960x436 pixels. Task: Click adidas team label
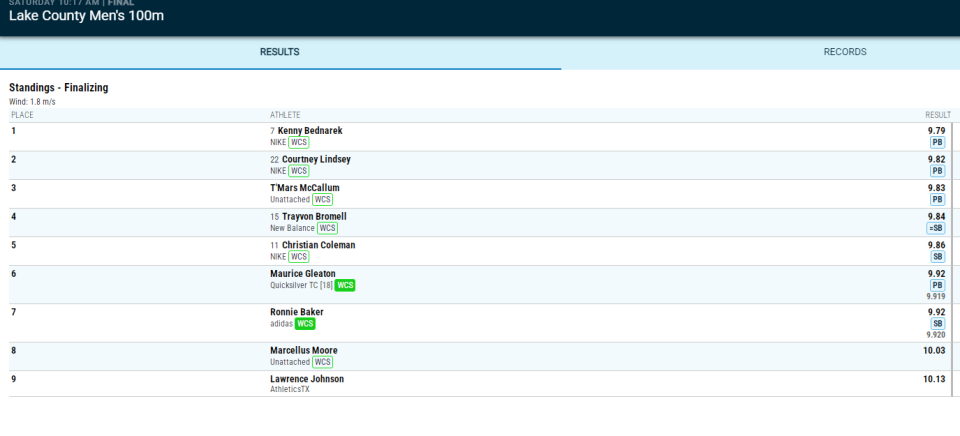click(282, 324)
